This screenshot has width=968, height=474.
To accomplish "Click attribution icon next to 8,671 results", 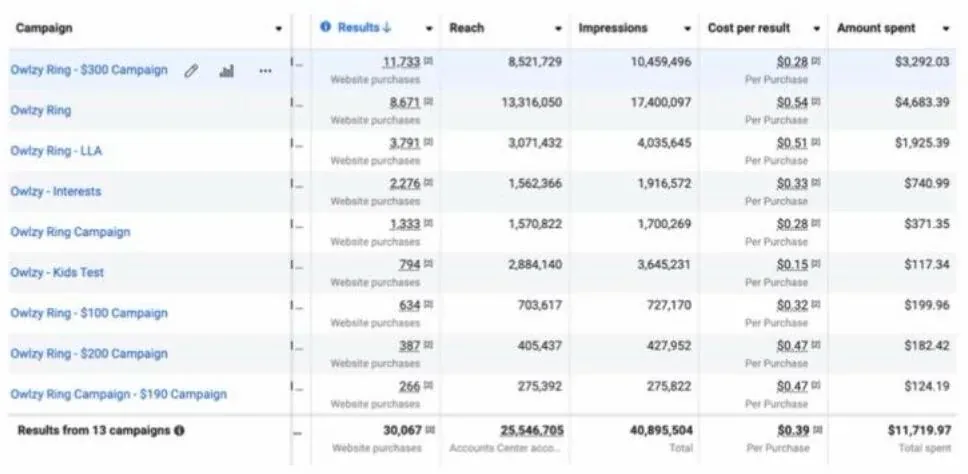I will (x=428, y=102).
